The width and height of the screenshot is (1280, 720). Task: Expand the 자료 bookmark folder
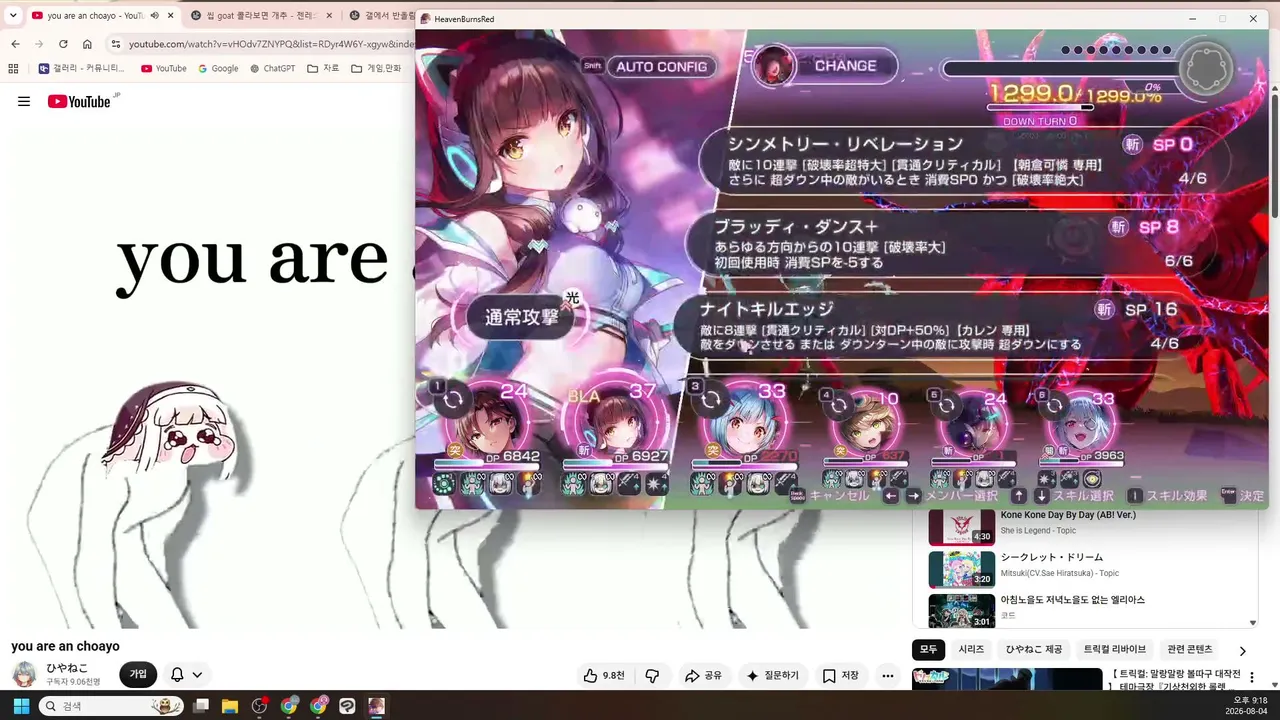[x=323, y=69]
